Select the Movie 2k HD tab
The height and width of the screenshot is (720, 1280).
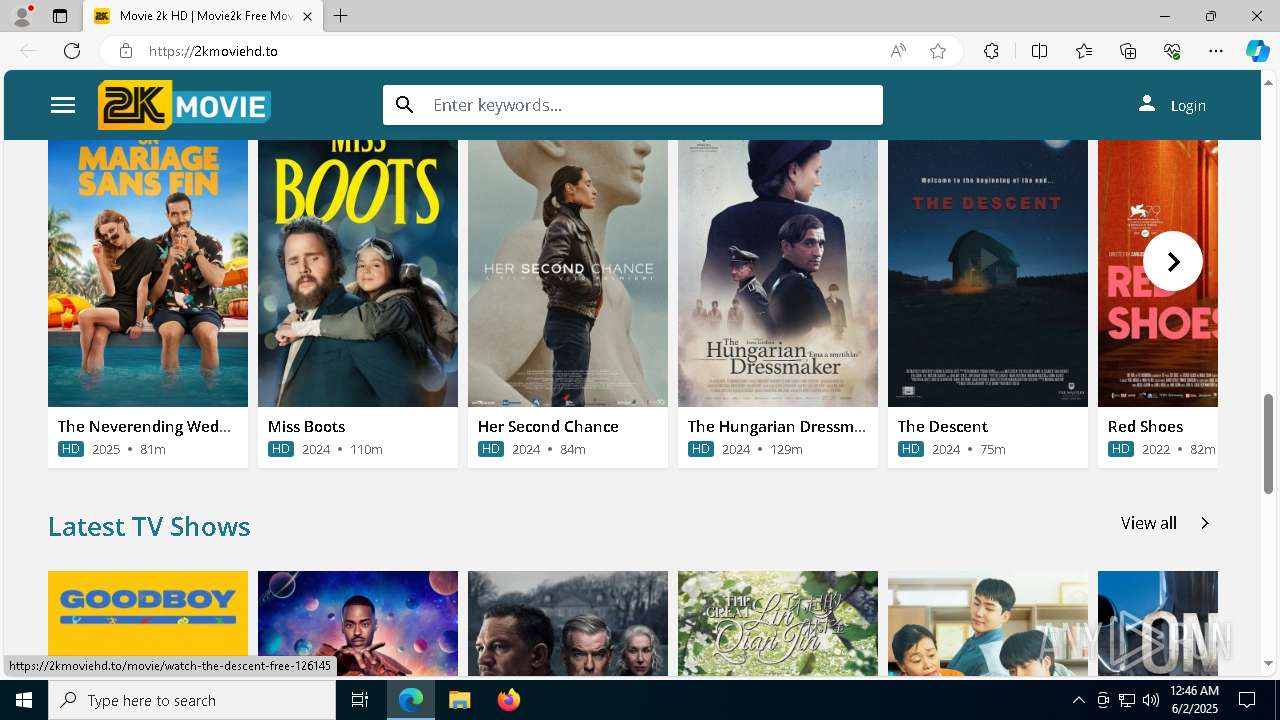click(x=205, y=16)
